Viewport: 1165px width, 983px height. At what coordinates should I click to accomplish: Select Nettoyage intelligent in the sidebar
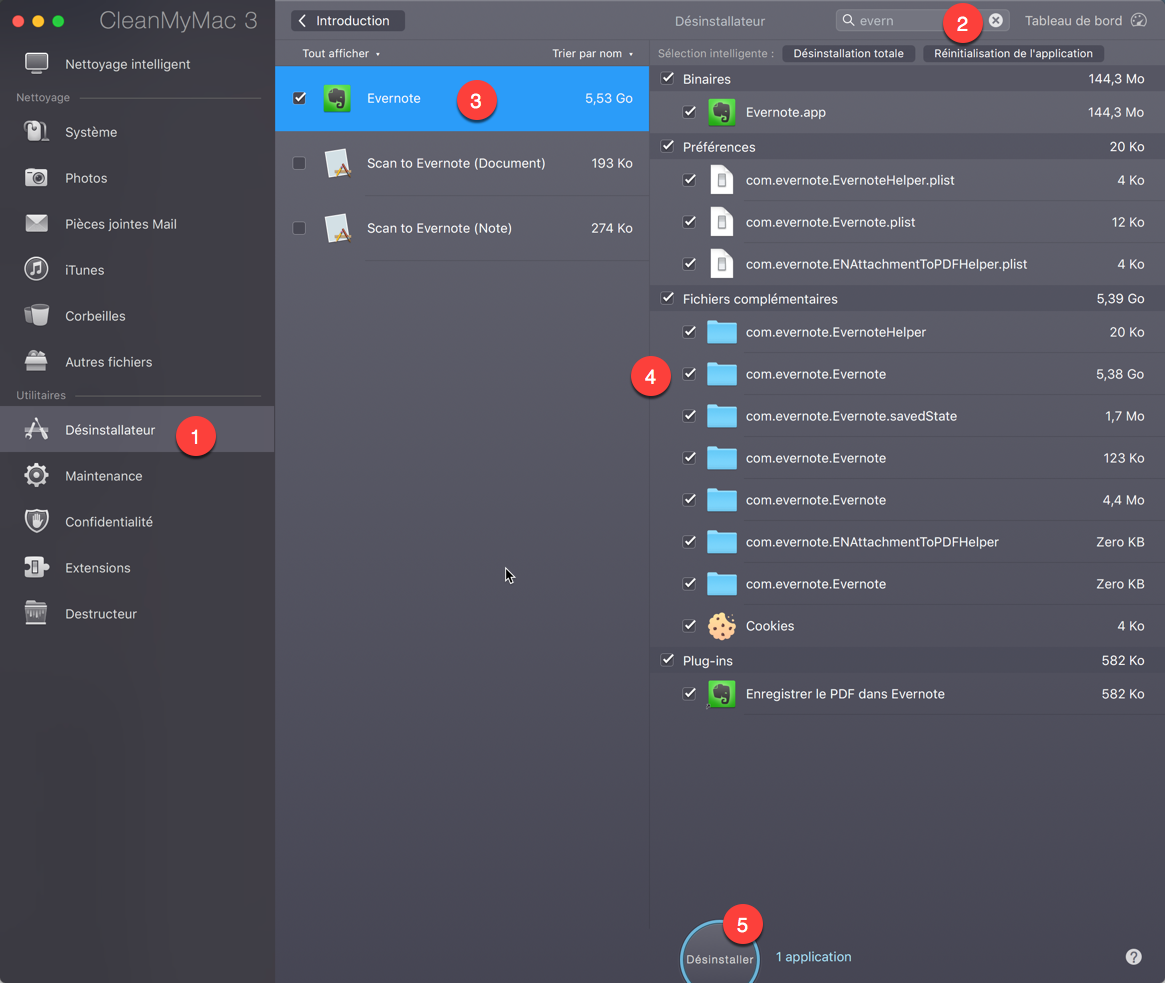137,64
